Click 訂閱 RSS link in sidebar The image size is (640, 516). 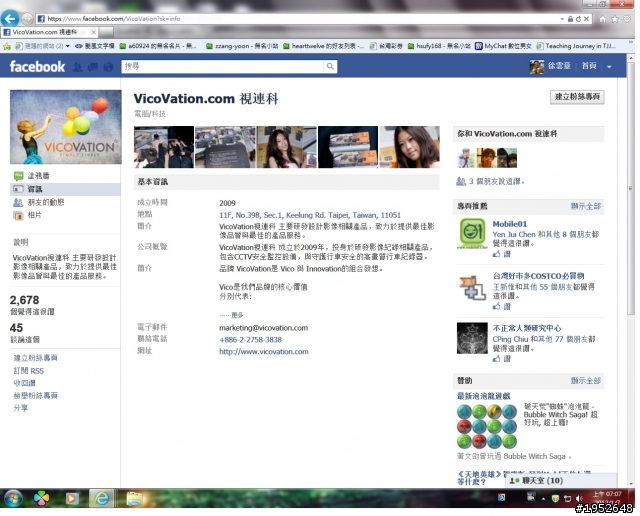28,371
